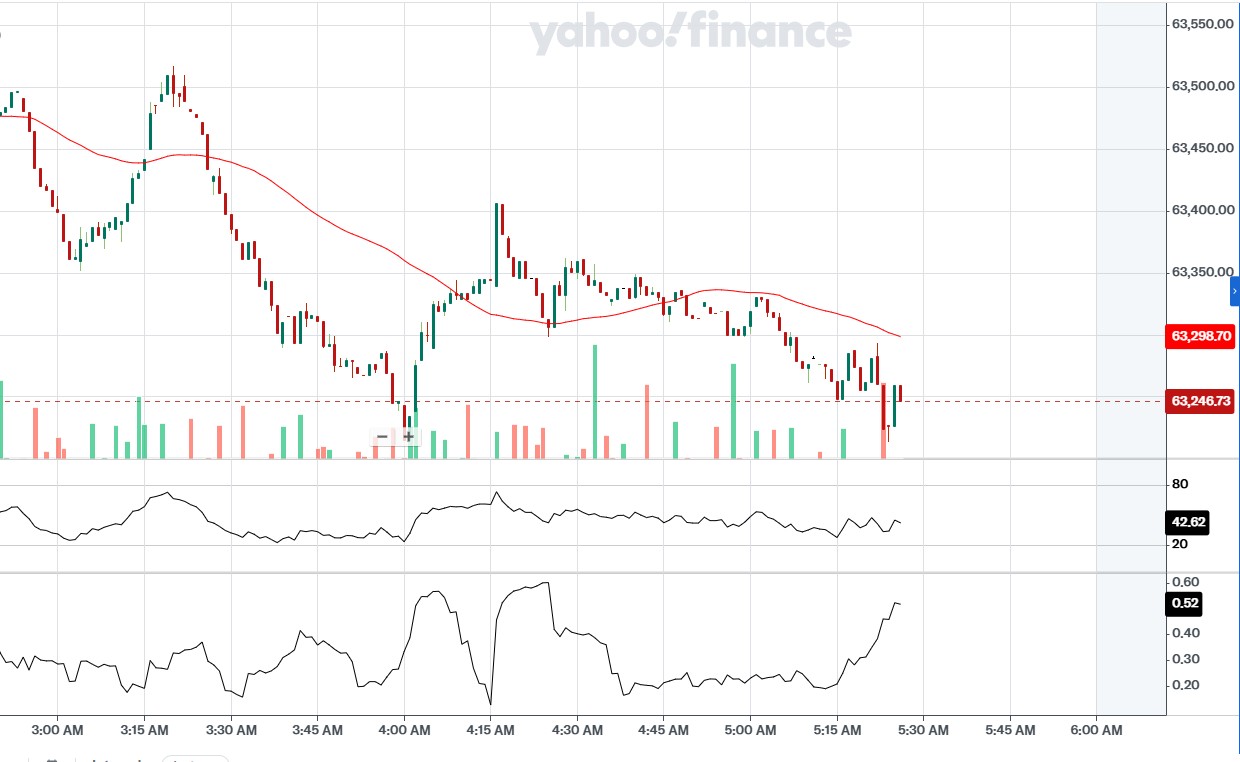Image resolution: width=1240 pixels, height=762 pixels.
Task: Click the 3:00 AM time label
Action: tap(58, 730)
